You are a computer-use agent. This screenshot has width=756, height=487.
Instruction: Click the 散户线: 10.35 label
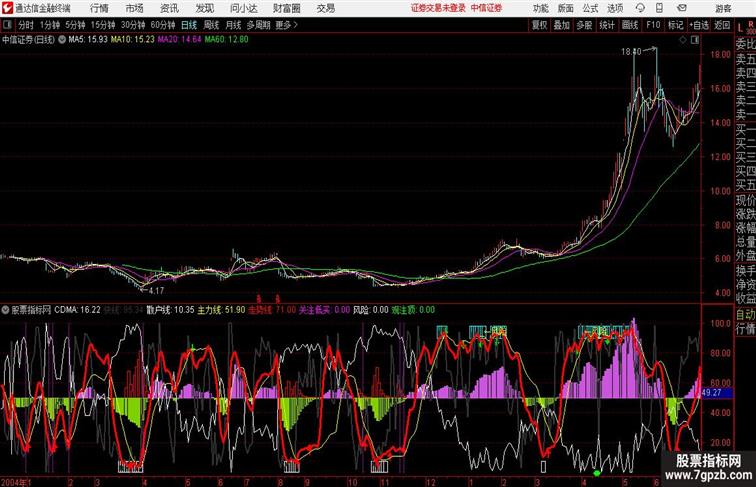171,310
